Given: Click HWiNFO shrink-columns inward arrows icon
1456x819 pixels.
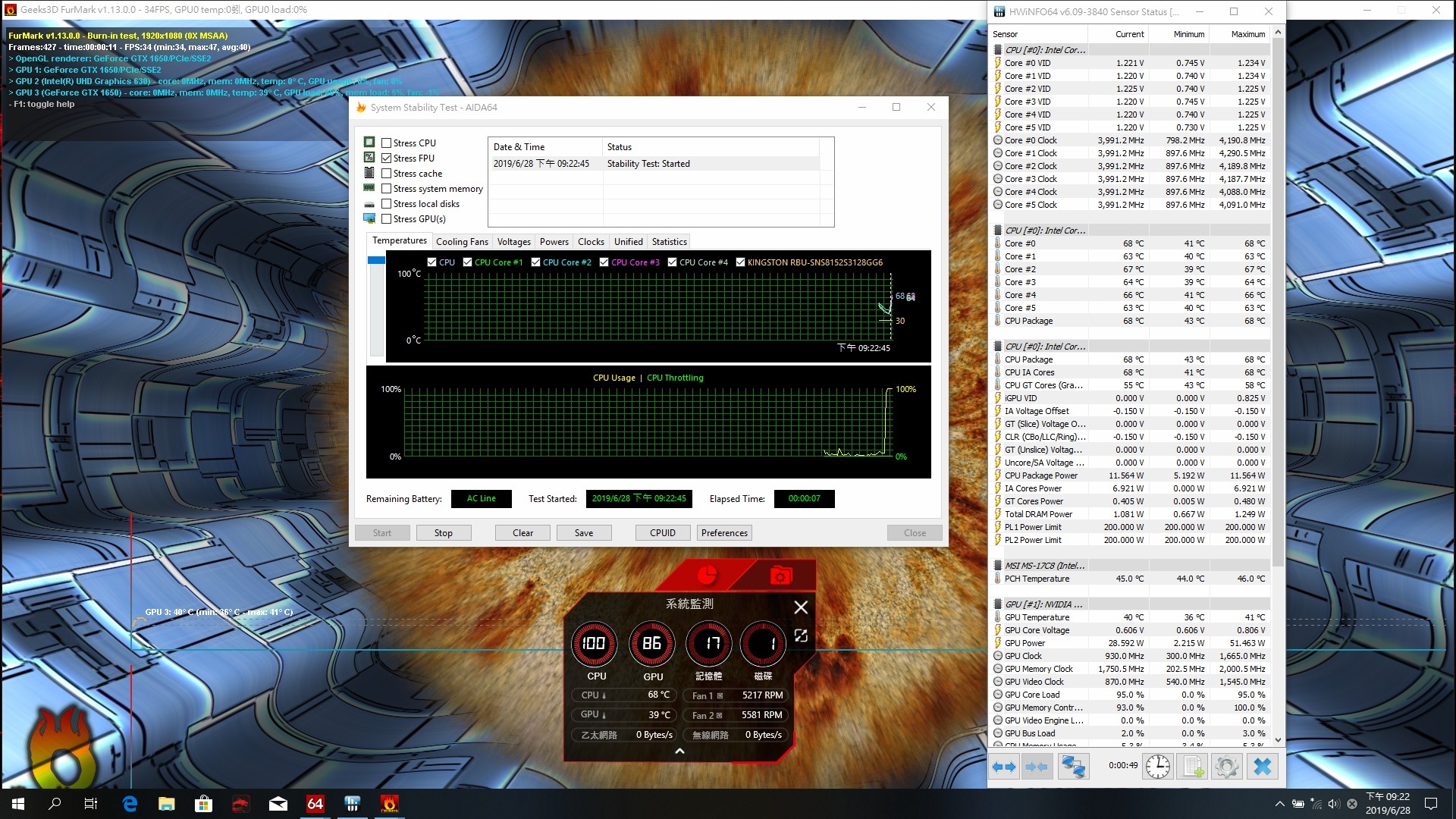Looking at the screenshot, I should [1037, 767].
